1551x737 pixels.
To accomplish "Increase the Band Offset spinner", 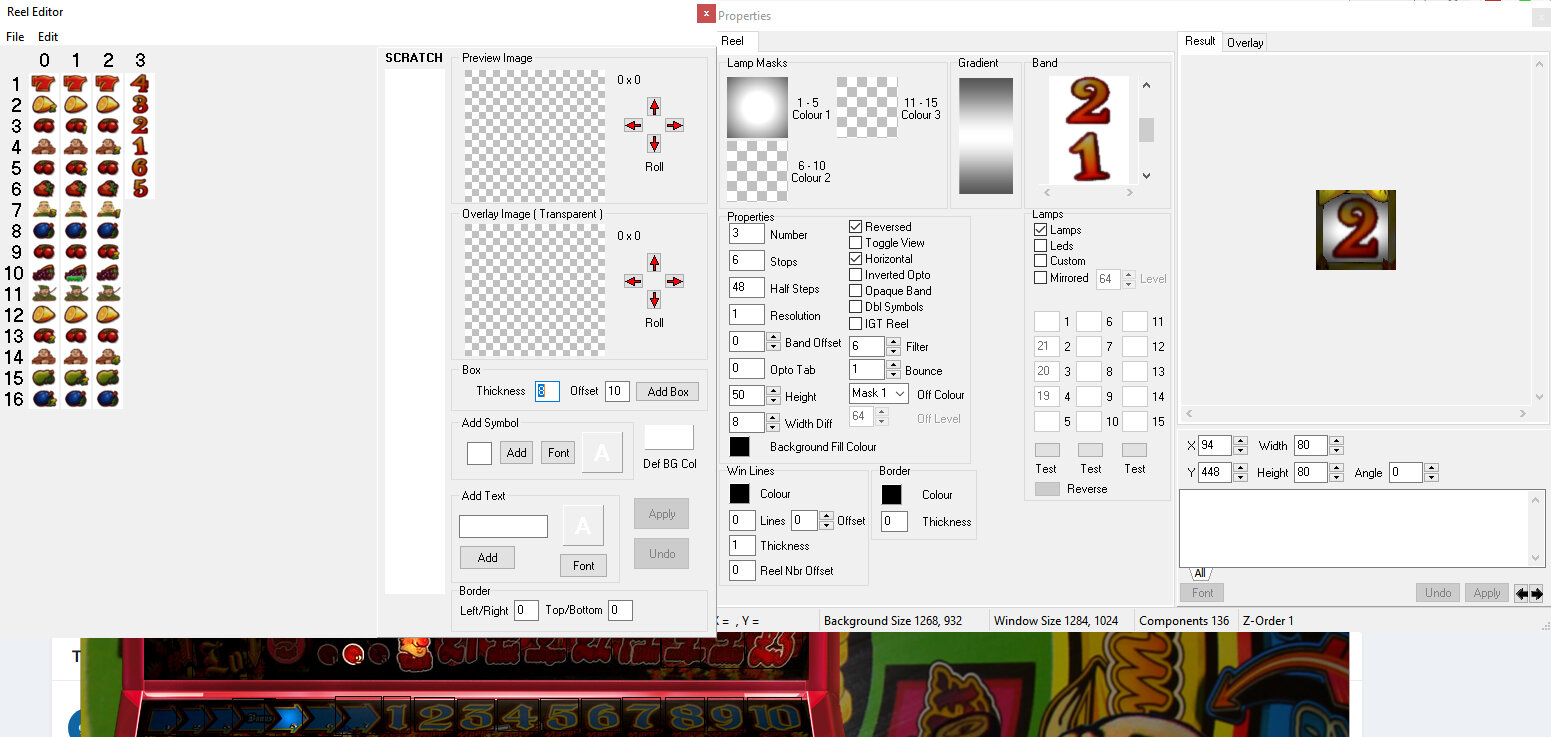I will pos(772,337).
